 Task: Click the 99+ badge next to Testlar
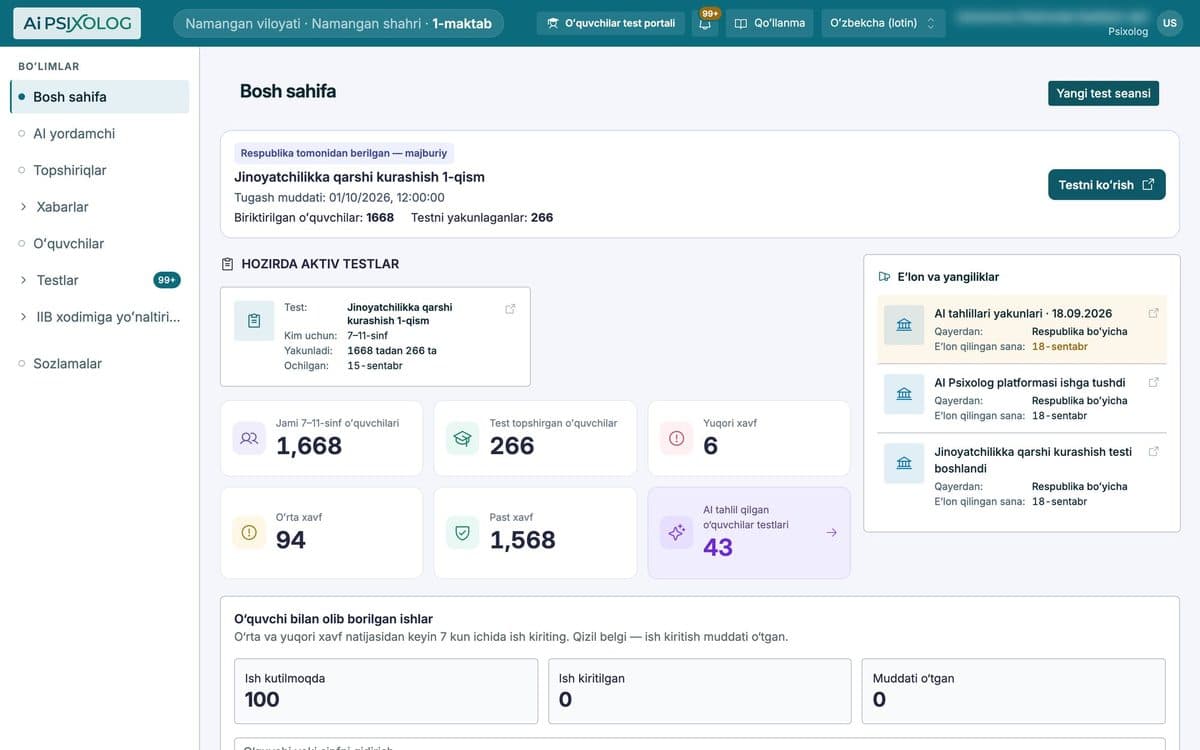pyautogui.click(x=167, y=280)
